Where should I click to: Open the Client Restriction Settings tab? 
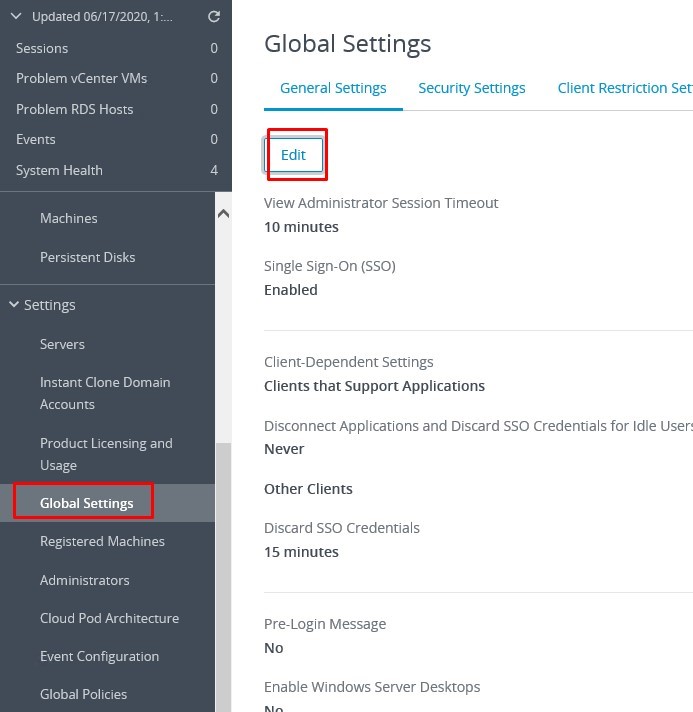[x=624, y=88]
